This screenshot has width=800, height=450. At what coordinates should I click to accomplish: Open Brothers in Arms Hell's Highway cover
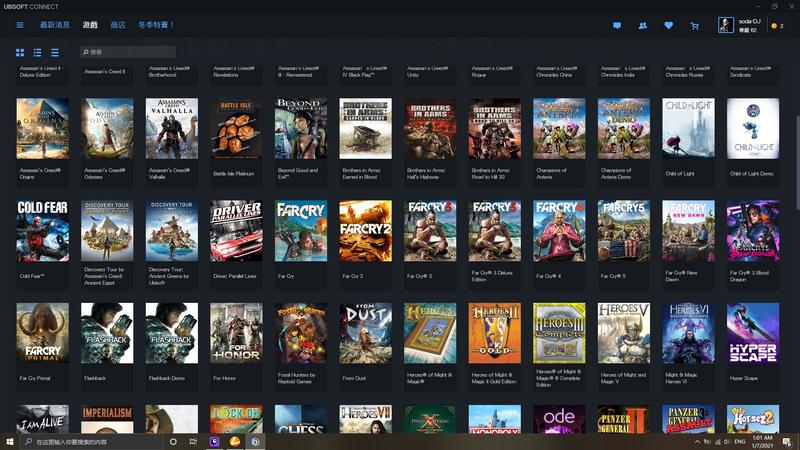(430, 129)
